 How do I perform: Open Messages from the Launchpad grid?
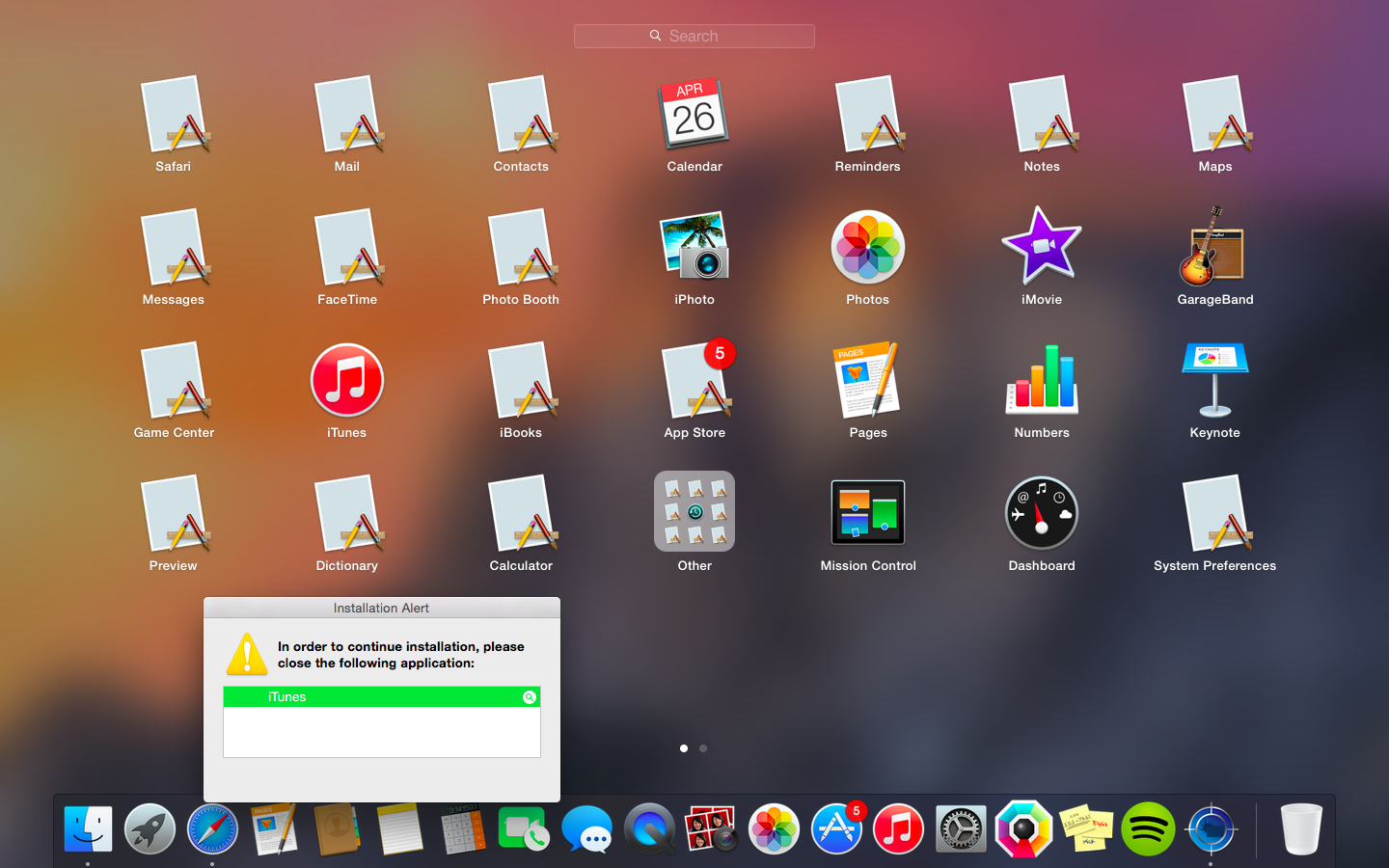pyautogui.click(x=174, y=249)
